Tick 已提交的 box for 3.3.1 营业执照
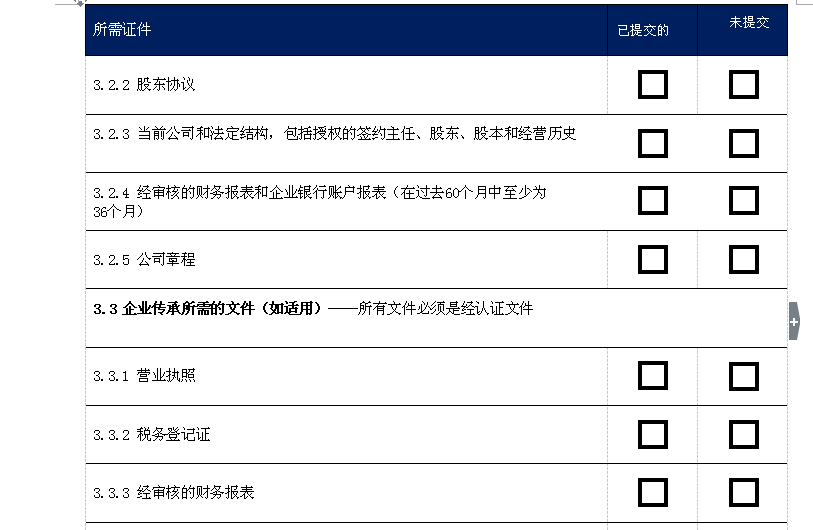This screenshot has width=813, height=530. [x=652, y=375]
